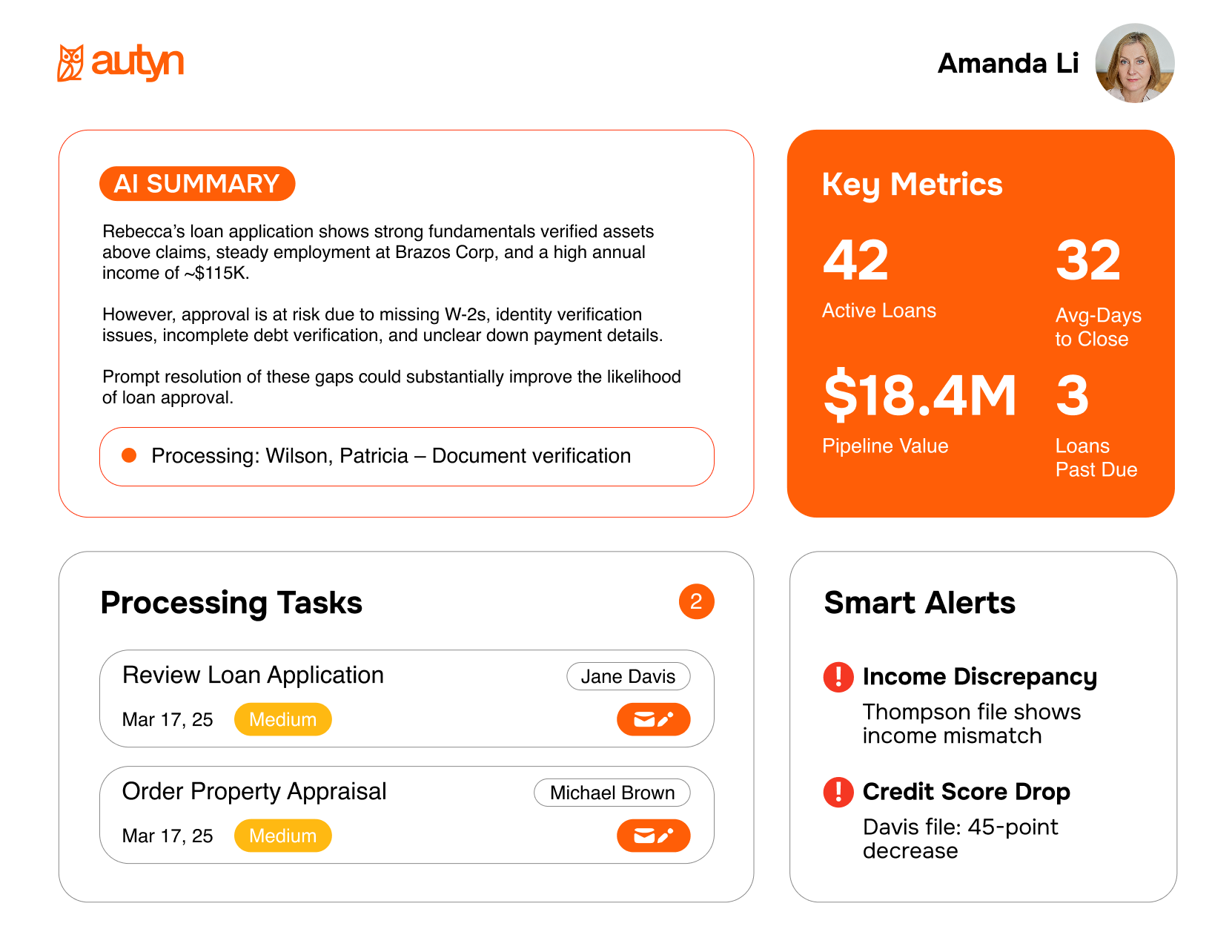
Task: Click the paragraph starting 'Prompt resolution of these gaps'
Action: (391, 387)
